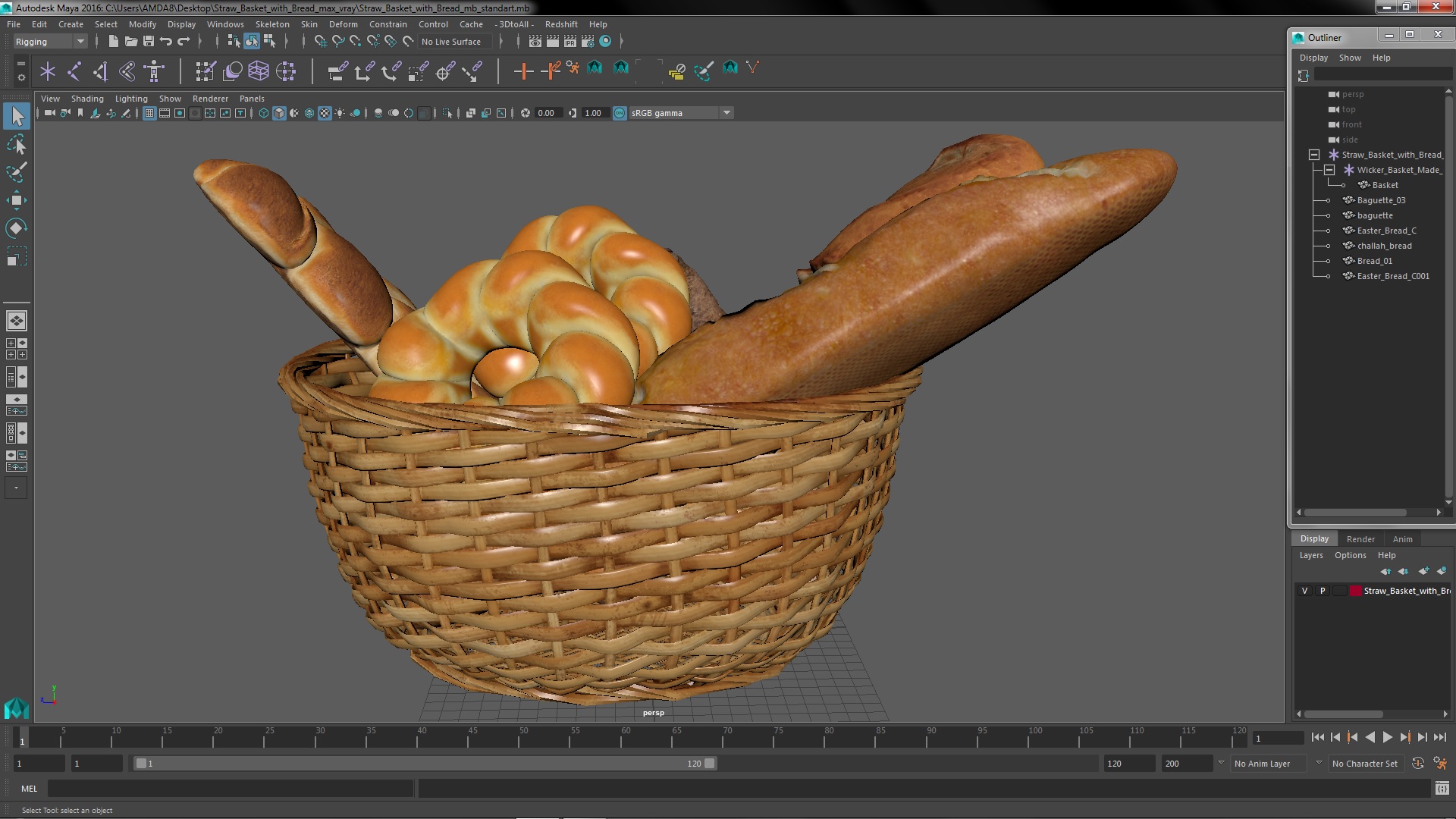This screenshot has width=1456, height=819.
Task: Select the Move tool in toolbox
Action: tap(16, 201)
